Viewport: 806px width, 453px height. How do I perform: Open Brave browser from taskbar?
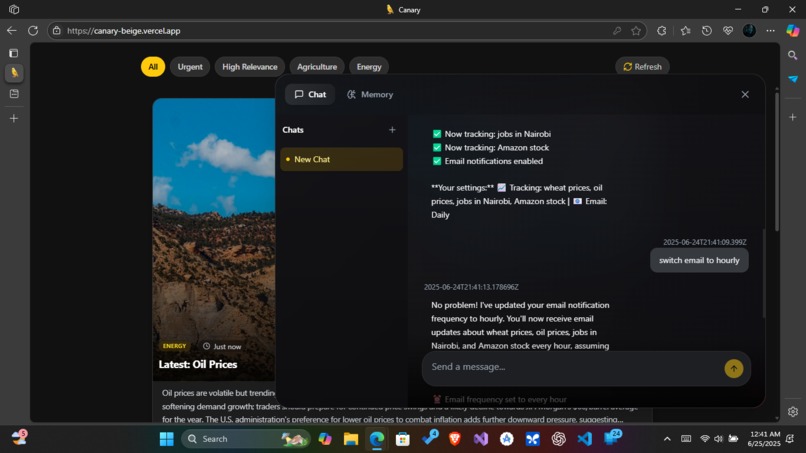[454, 439]
